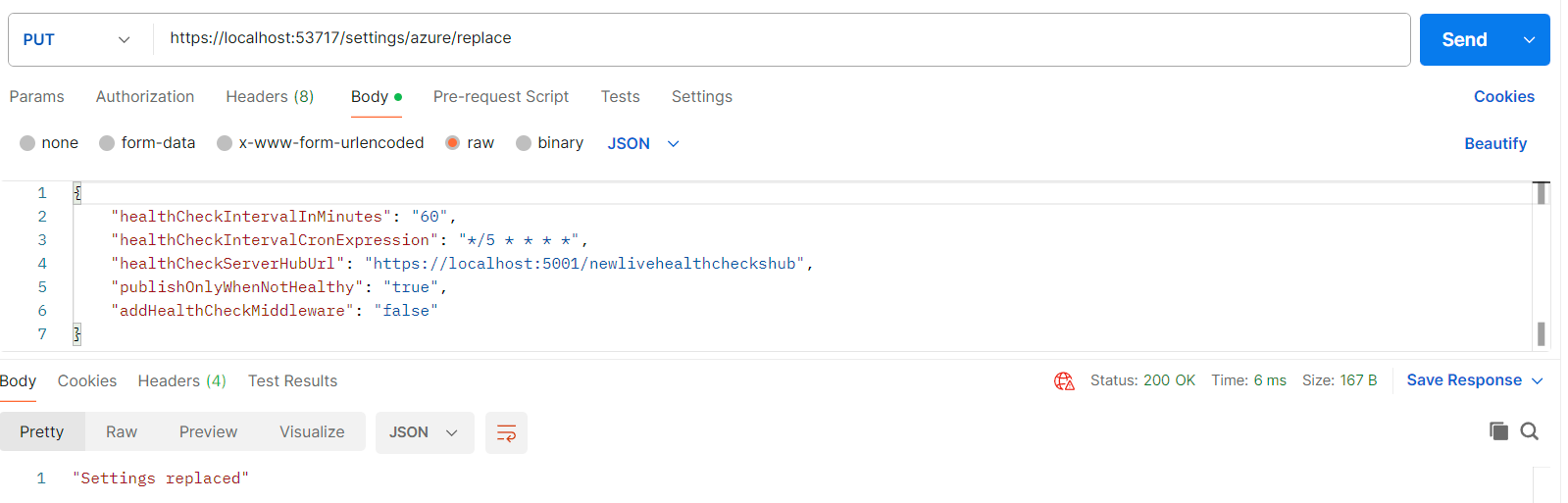Click the Beautify link
This screenshot has width=1568, height=503.
(1495, 143)
